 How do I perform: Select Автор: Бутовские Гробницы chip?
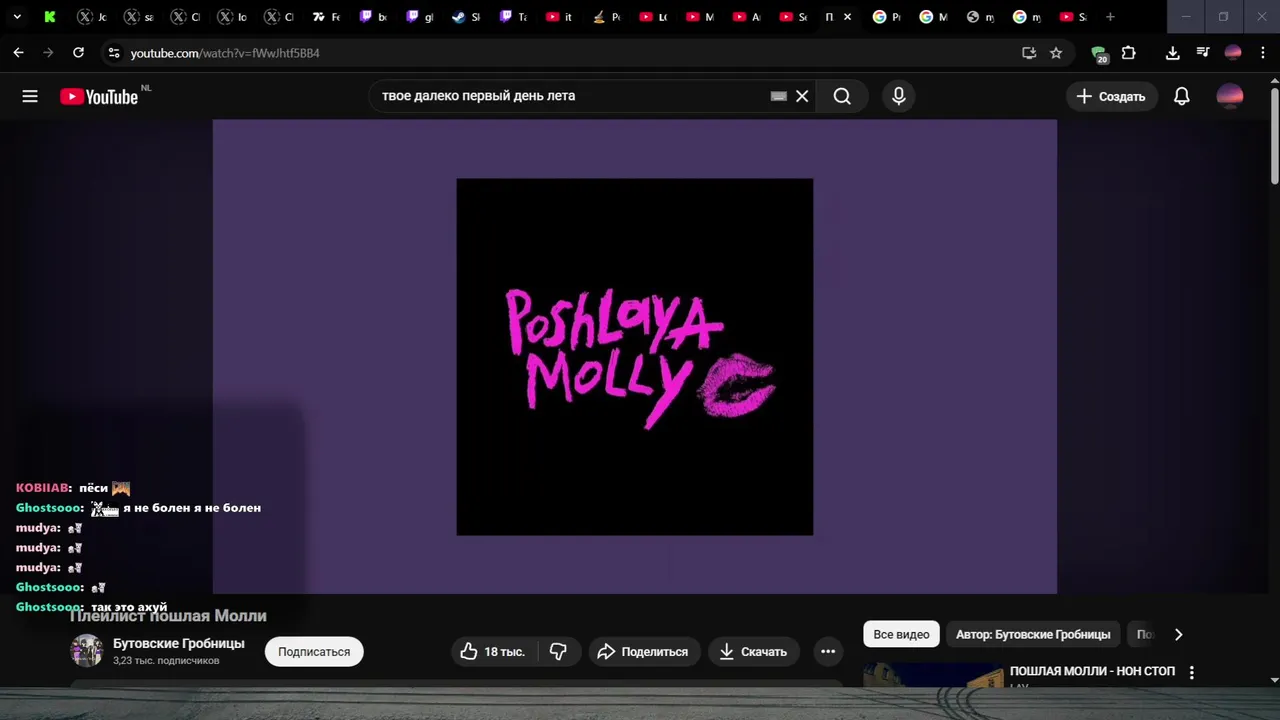click(1033, 634)
